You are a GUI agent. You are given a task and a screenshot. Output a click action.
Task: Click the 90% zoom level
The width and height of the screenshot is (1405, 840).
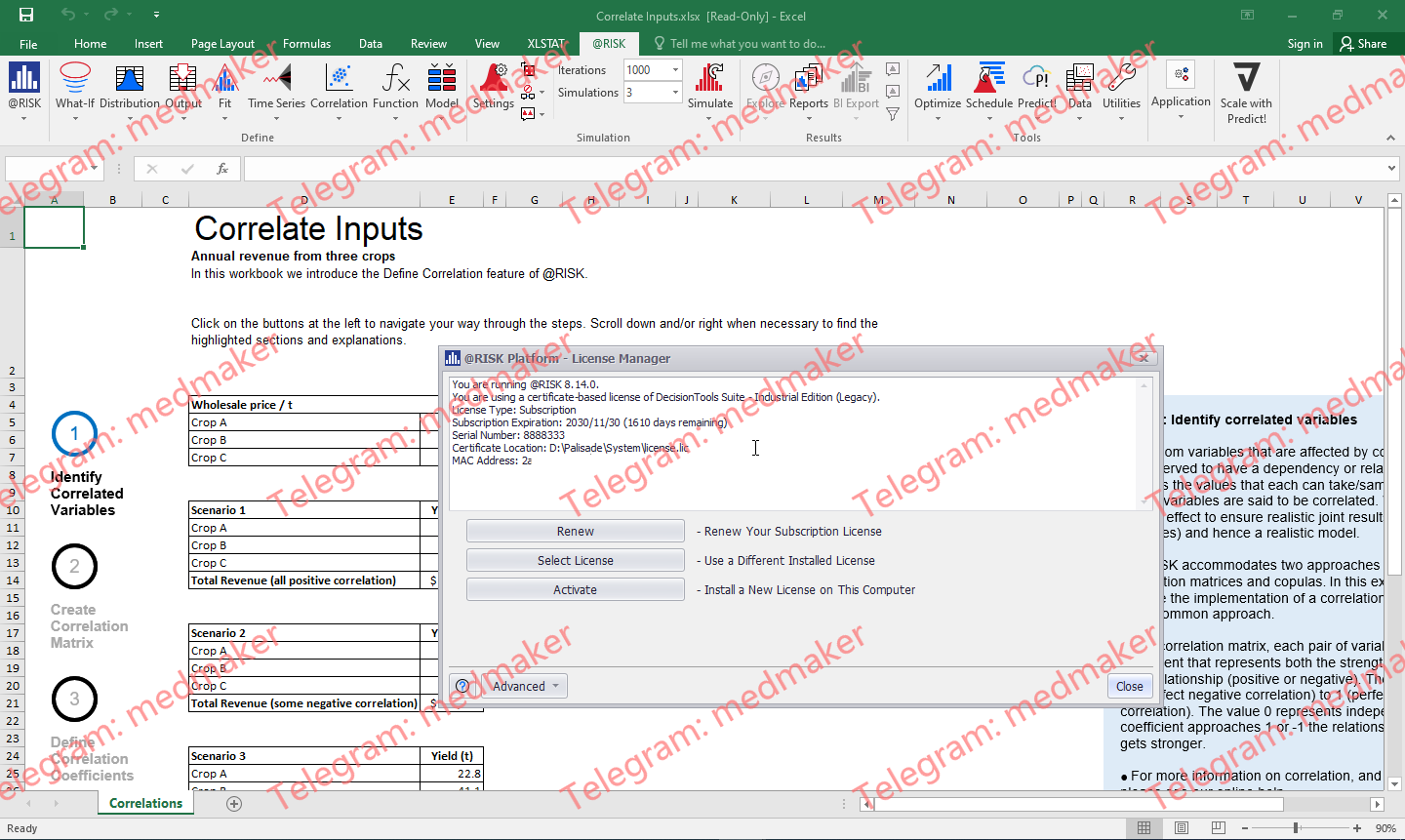click(1385, 828)
